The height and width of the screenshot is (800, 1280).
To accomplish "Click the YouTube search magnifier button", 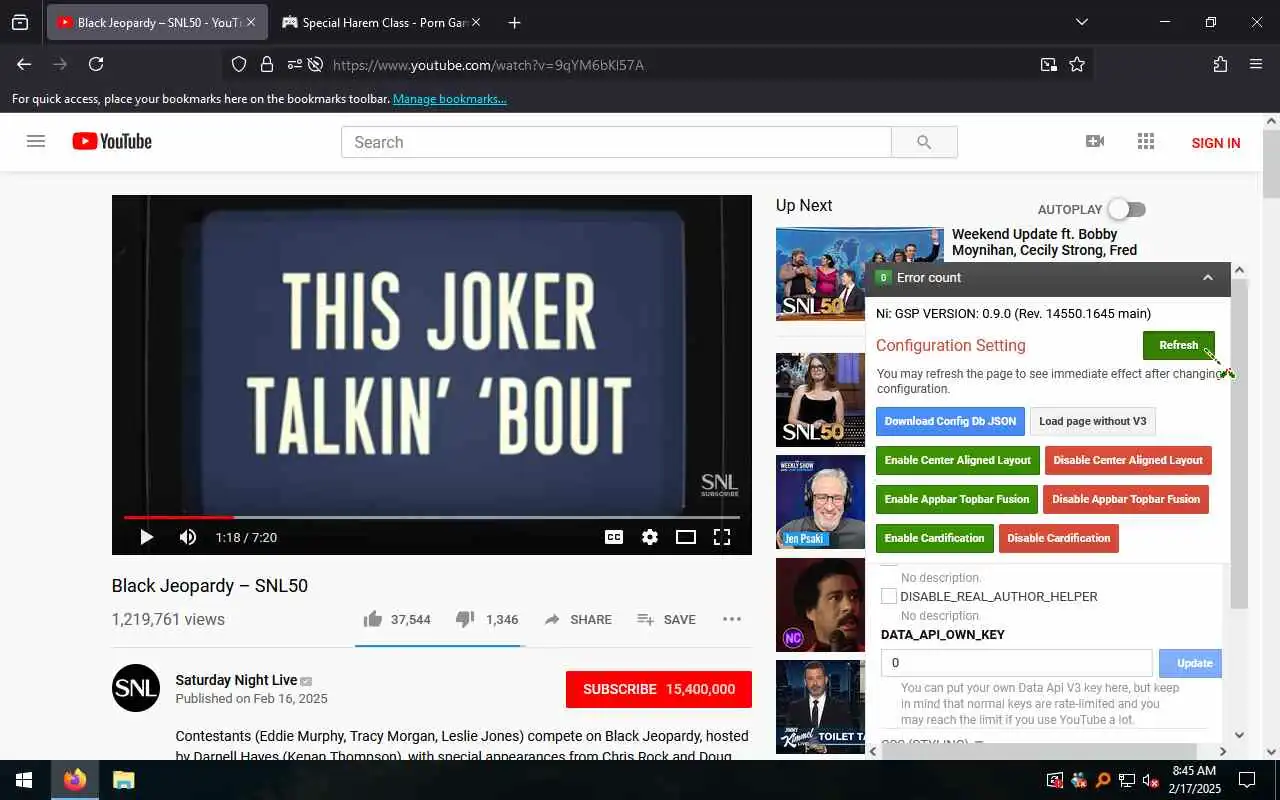I will tap(924, 142).
